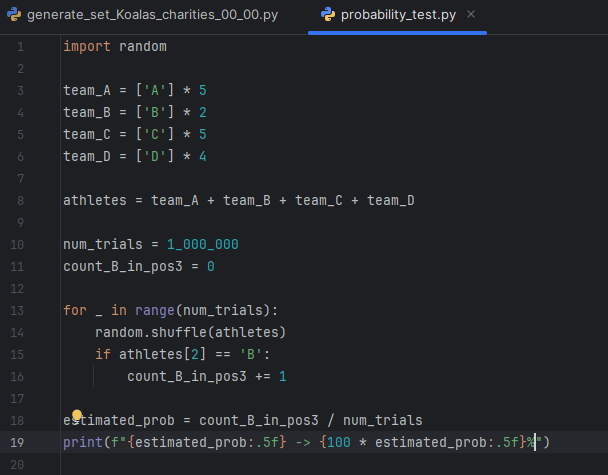Click the 'print' call on line 19

pyautogui.click(x=83, y=442)
